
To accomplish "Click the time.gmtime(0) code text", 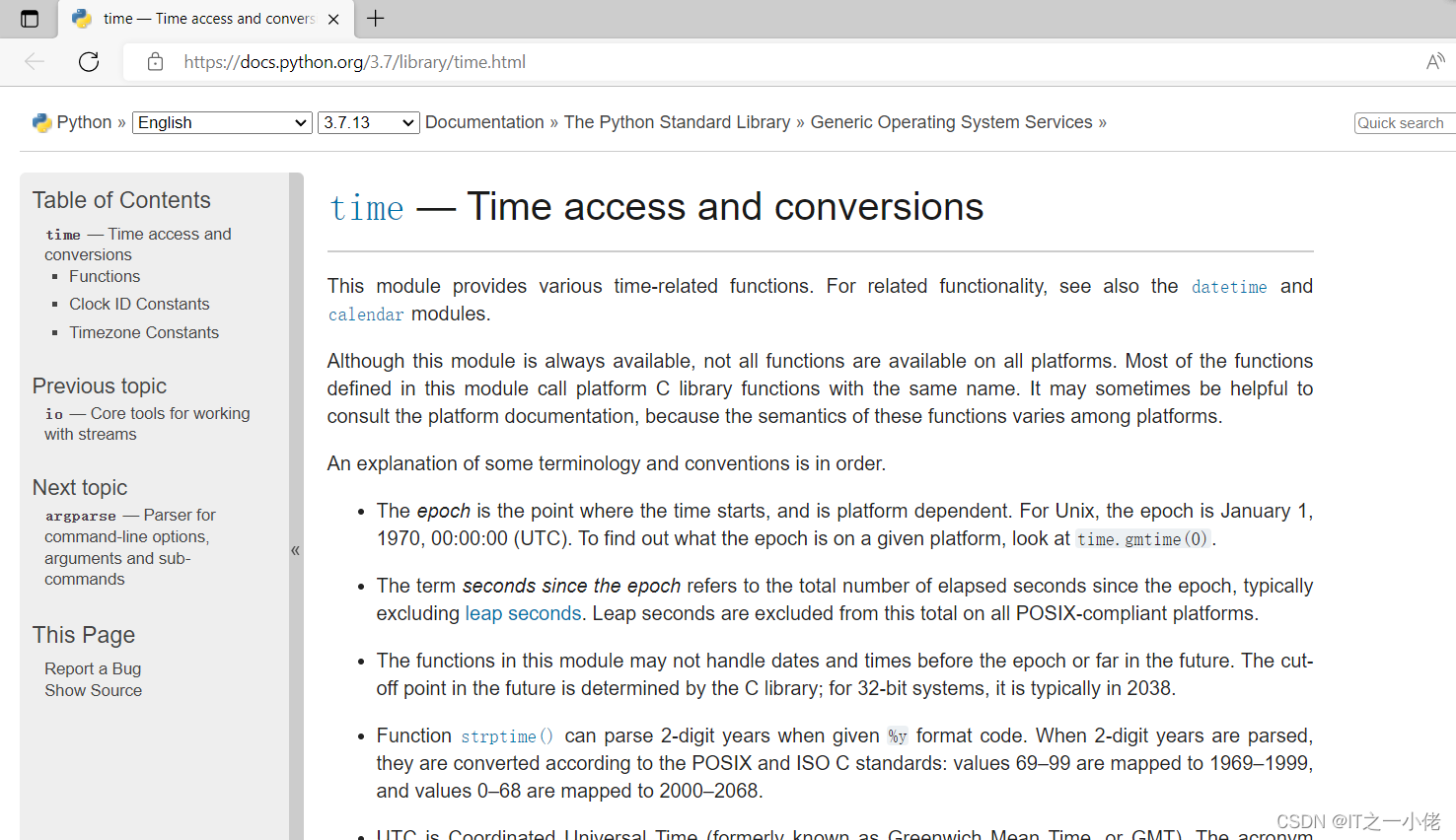I will pyautogui.click(x=1142, y=539).
